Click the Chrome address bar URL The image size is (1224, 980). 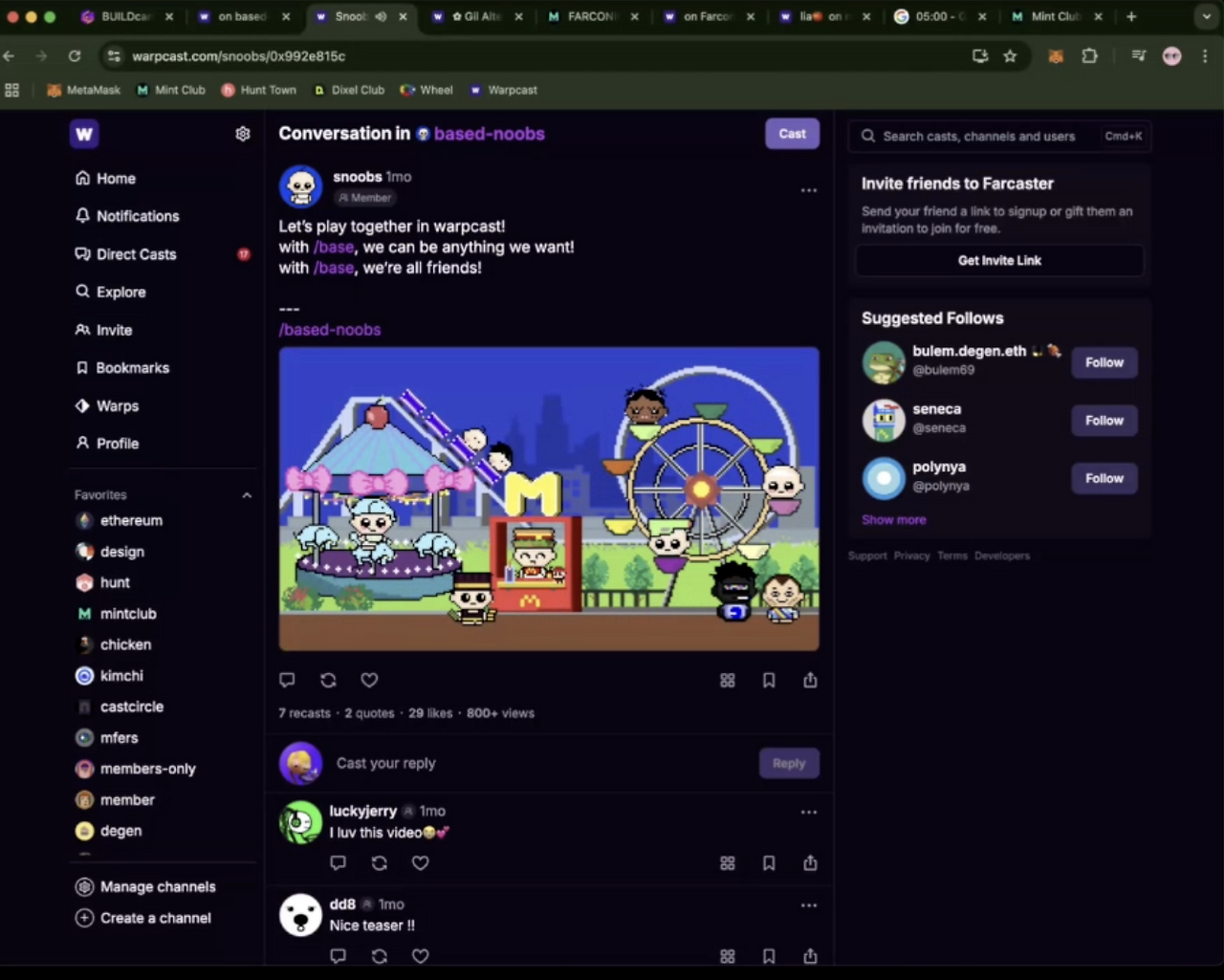point(239,56)
